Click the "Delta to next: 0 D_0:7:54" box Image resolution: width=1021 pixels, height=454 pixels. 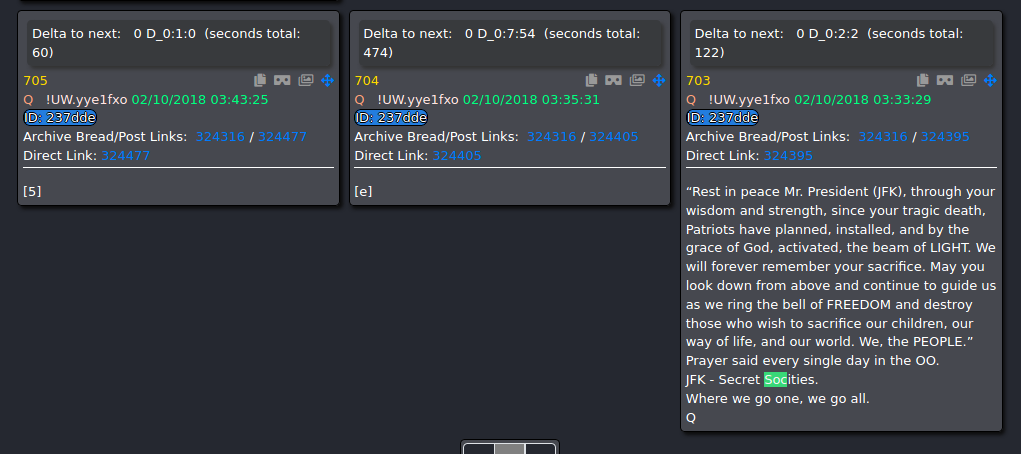(510, 43)
